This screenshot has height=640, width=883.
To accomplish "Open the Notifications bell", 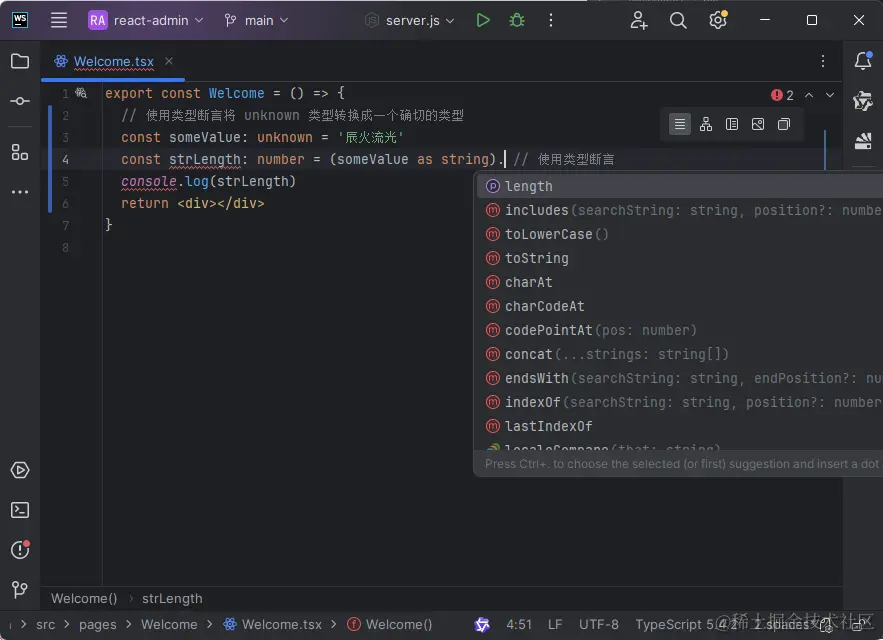I will [x=863, y=60].
